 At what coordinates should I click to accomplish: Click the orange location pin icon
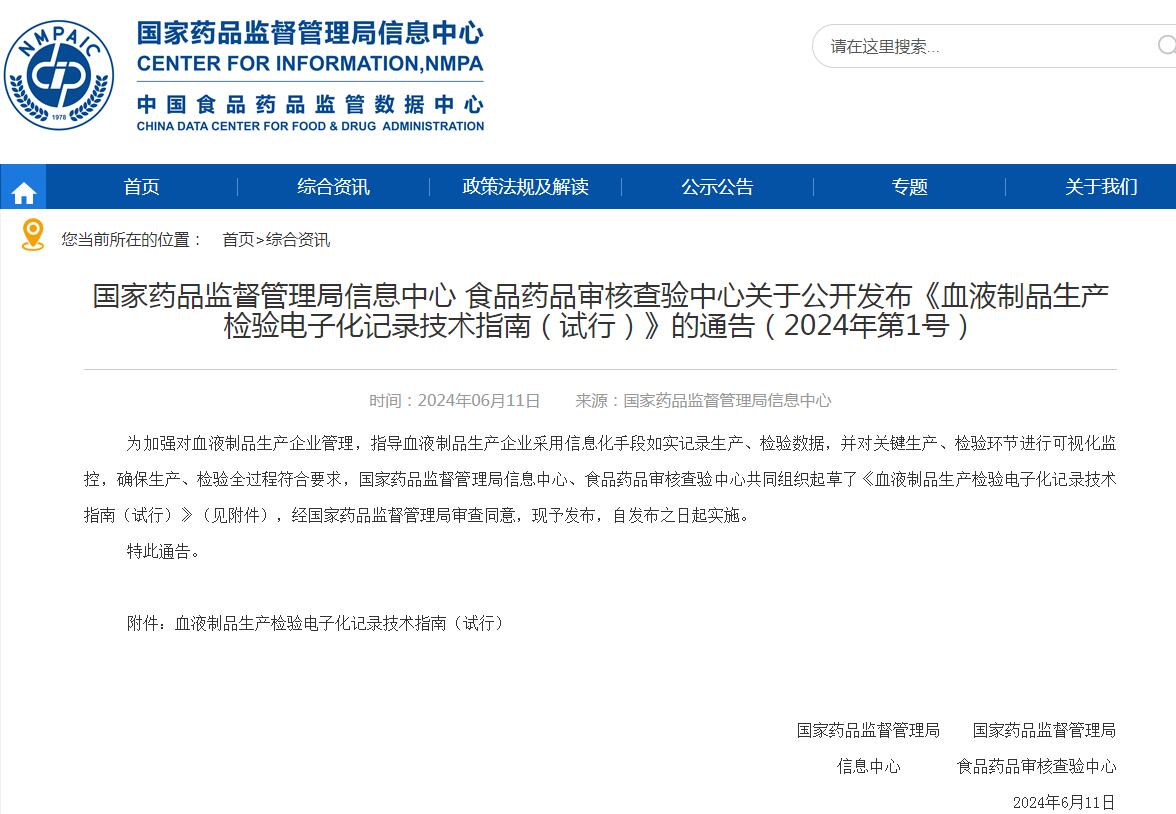click(33, 236)
